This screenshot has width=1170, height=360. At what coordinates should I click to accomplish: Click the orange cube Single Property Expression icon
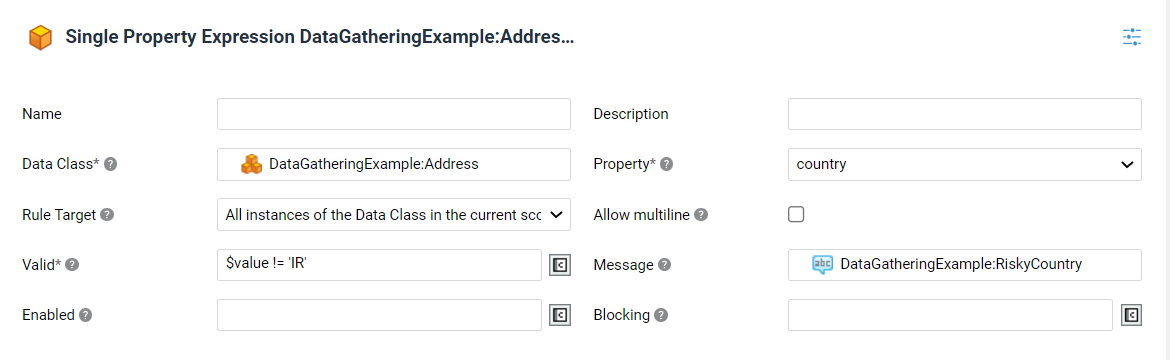[x=40, y=37]
